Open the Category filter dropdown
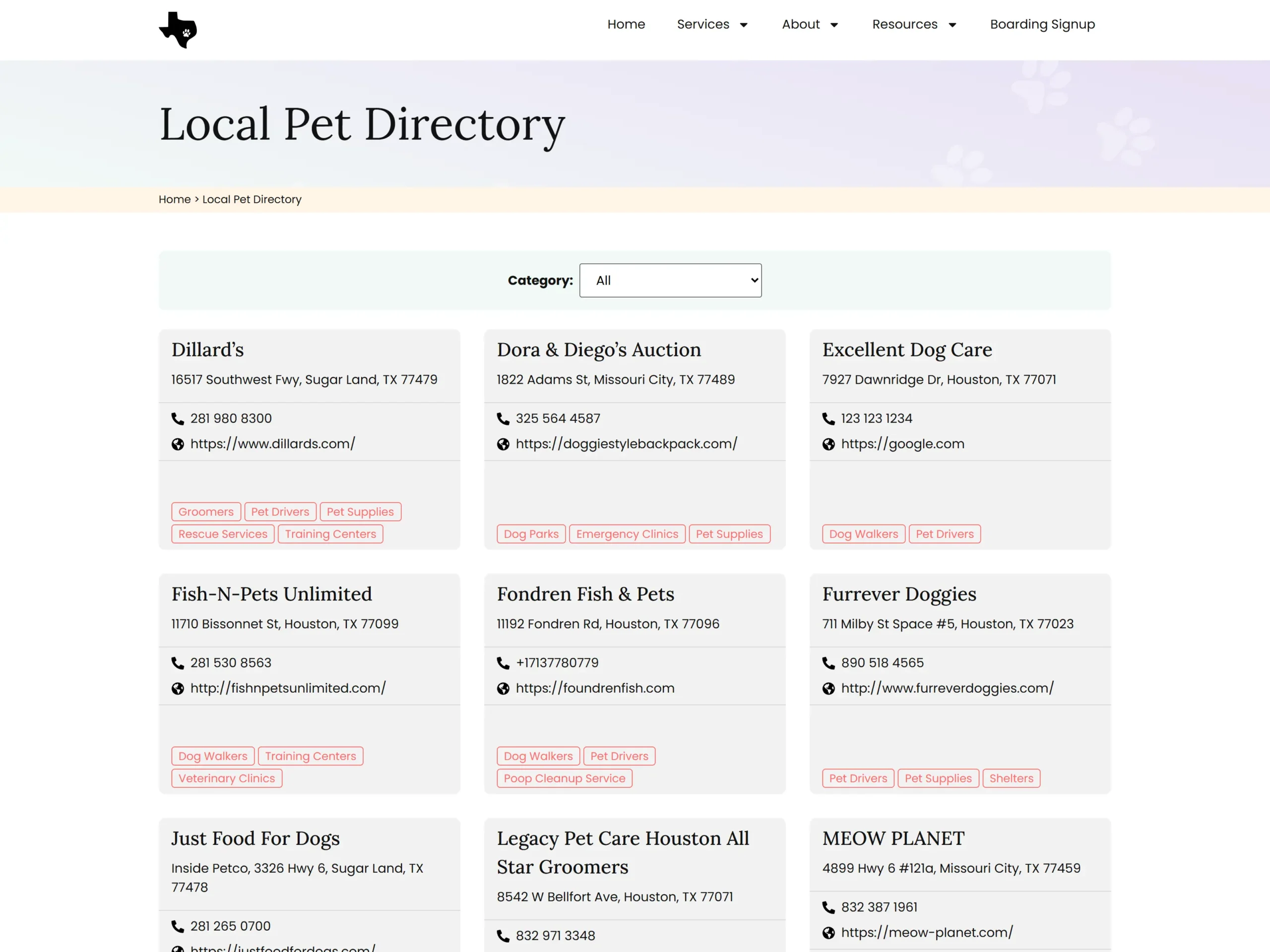The height and width of the screenshot is (952, 1270). point(670,281)
